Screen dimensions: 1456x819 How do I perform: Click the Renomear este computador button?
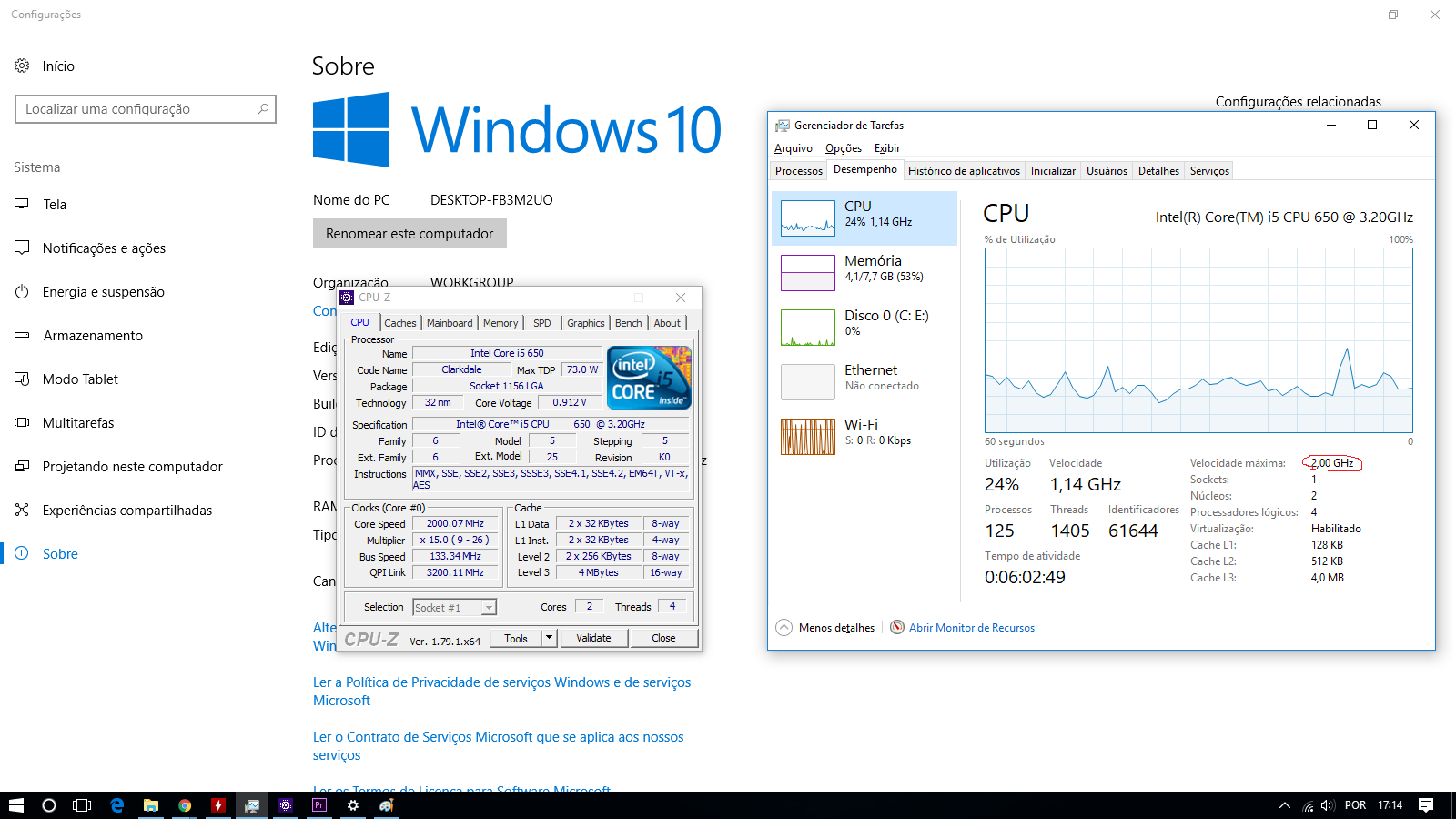(x=409, y=234)
